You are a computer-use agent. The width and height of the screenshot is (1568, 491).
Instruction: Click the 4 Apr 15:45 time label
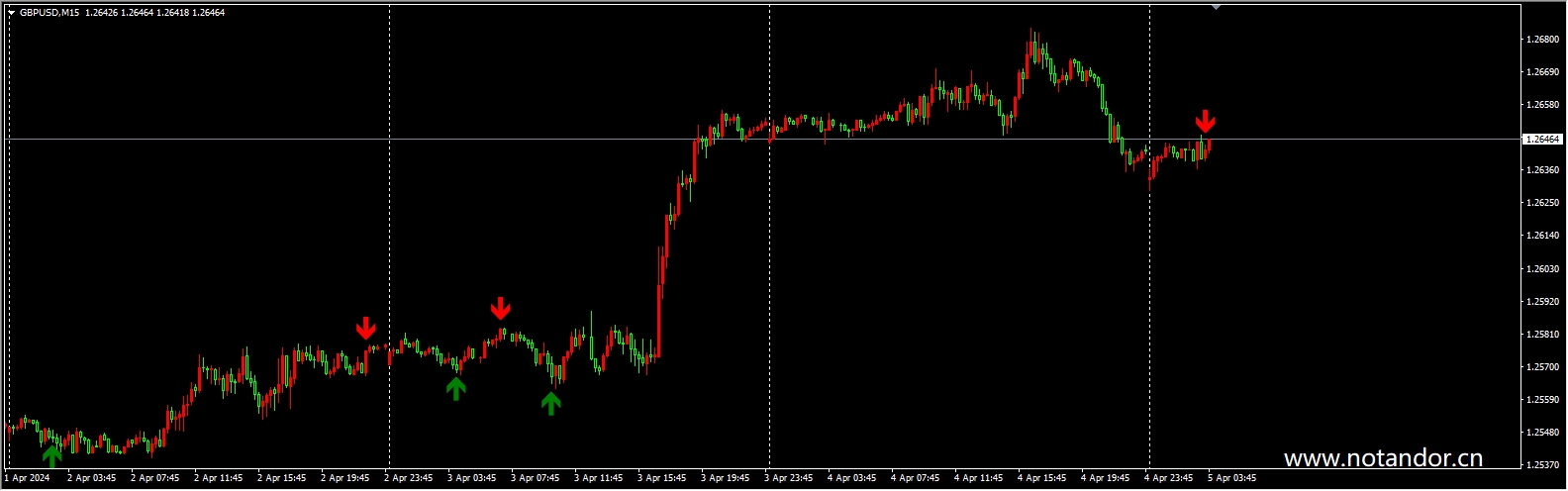pos(1043,478)
